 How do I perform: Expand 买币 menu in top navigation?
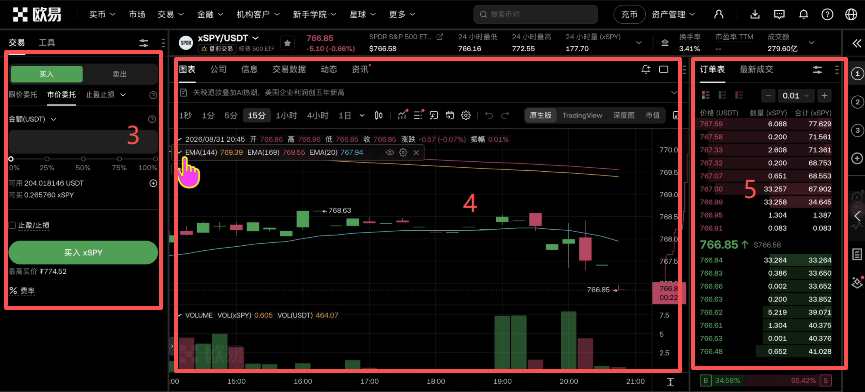coord(102,14)
